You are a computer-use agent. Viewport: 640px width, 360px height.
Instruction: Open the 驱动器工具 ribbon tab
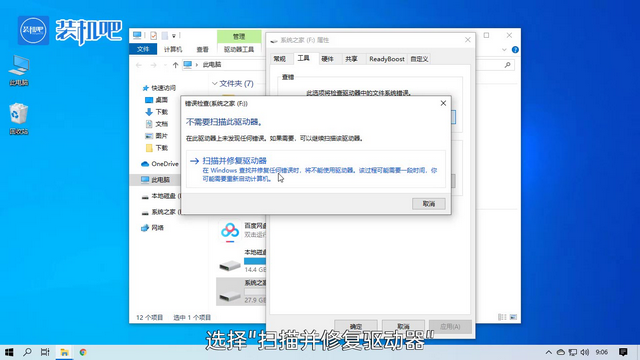(239, 49)
